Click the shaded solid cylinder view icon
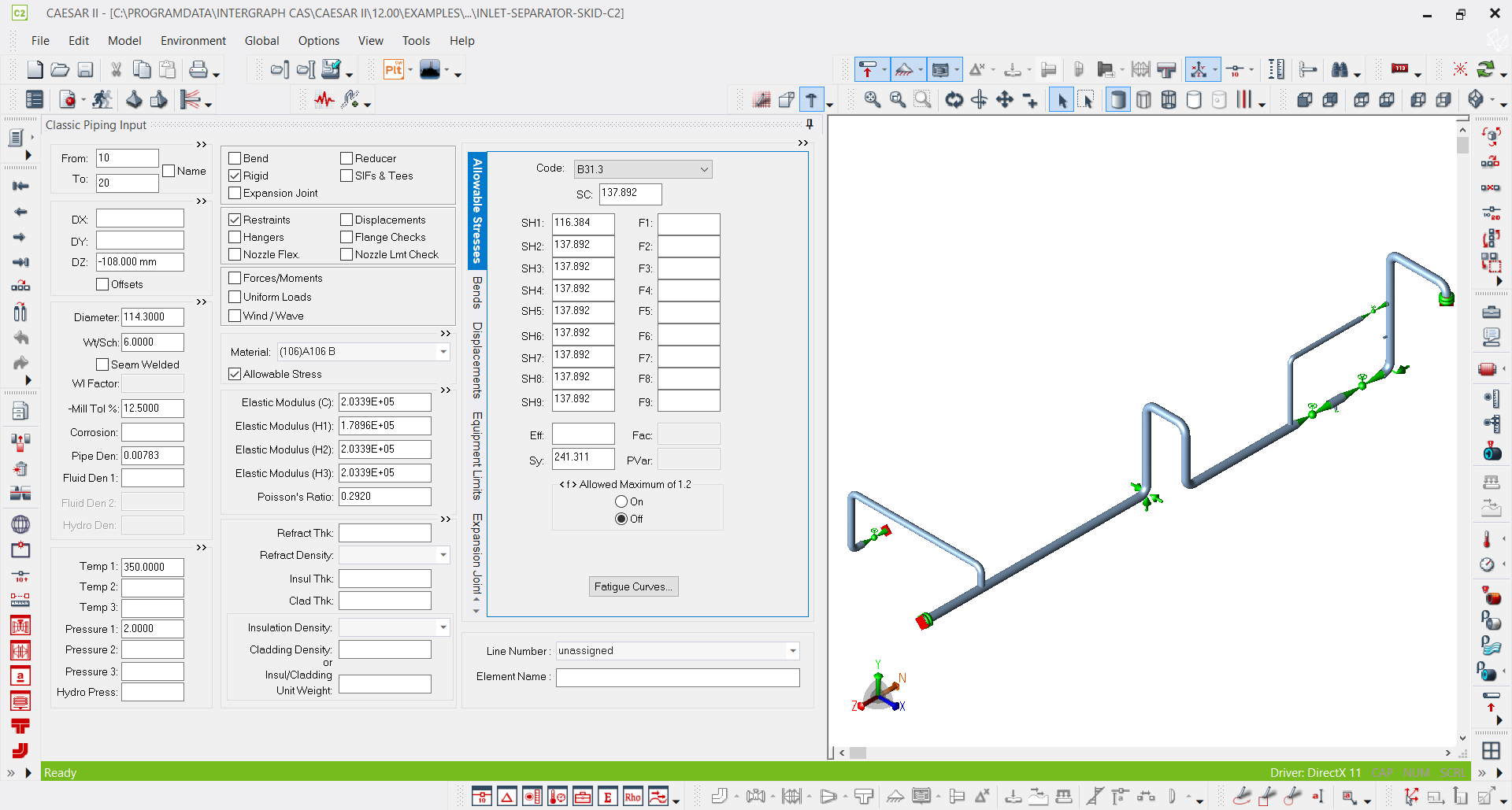This screenshot has width=1512, height=810. pos(1117,99)
